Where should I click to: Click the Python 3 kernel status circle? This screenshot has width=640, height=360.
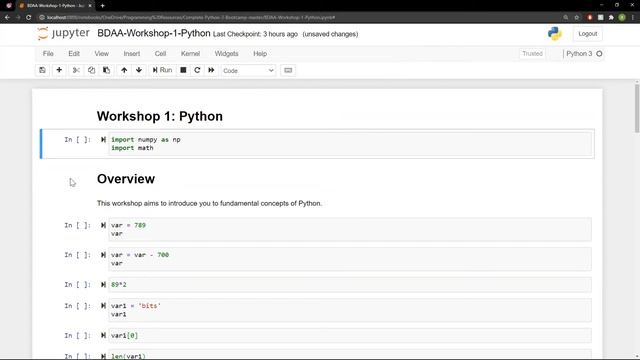(599, 53)
